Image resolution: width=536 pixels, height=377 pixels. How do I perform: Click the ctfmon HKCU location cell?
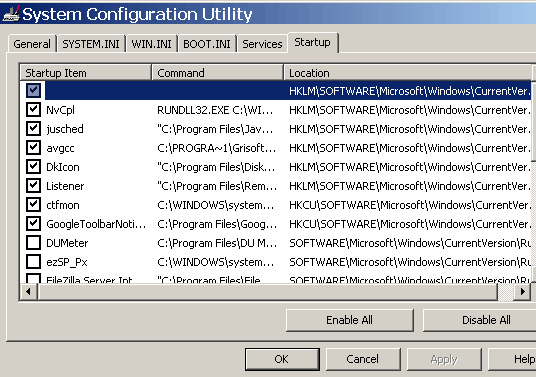(410, 205)
